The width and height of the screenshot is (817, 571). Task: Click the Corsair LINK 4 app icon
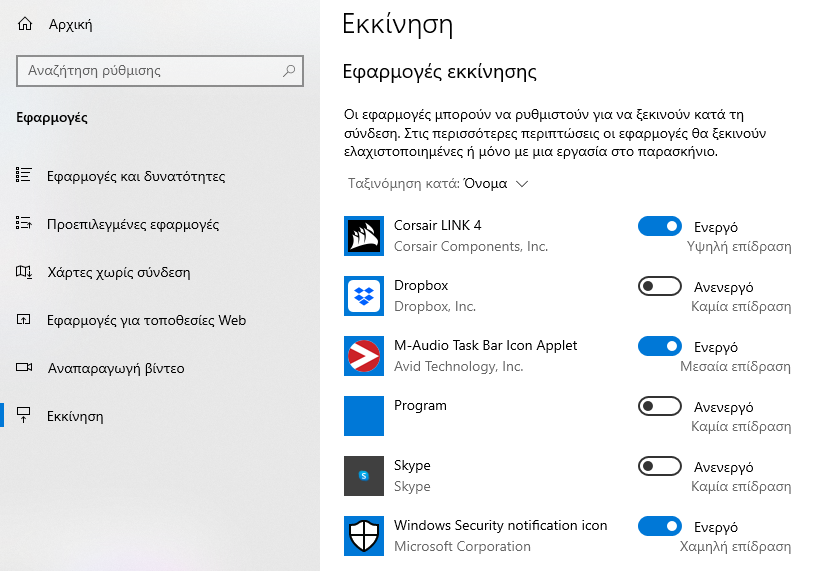click(364, 236)
